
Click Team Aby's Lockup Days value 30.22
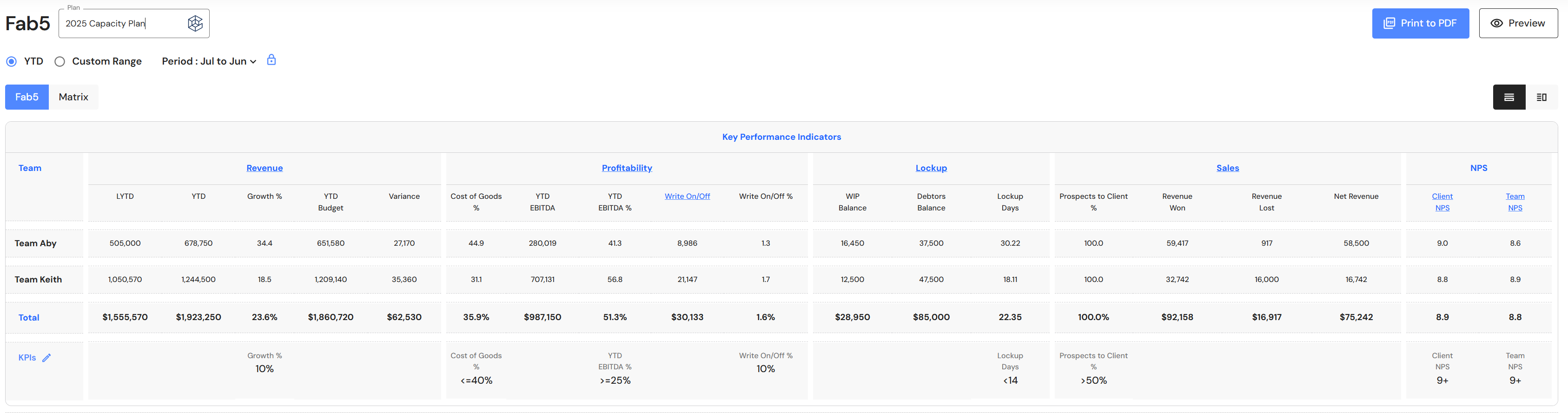point(1010,243)
